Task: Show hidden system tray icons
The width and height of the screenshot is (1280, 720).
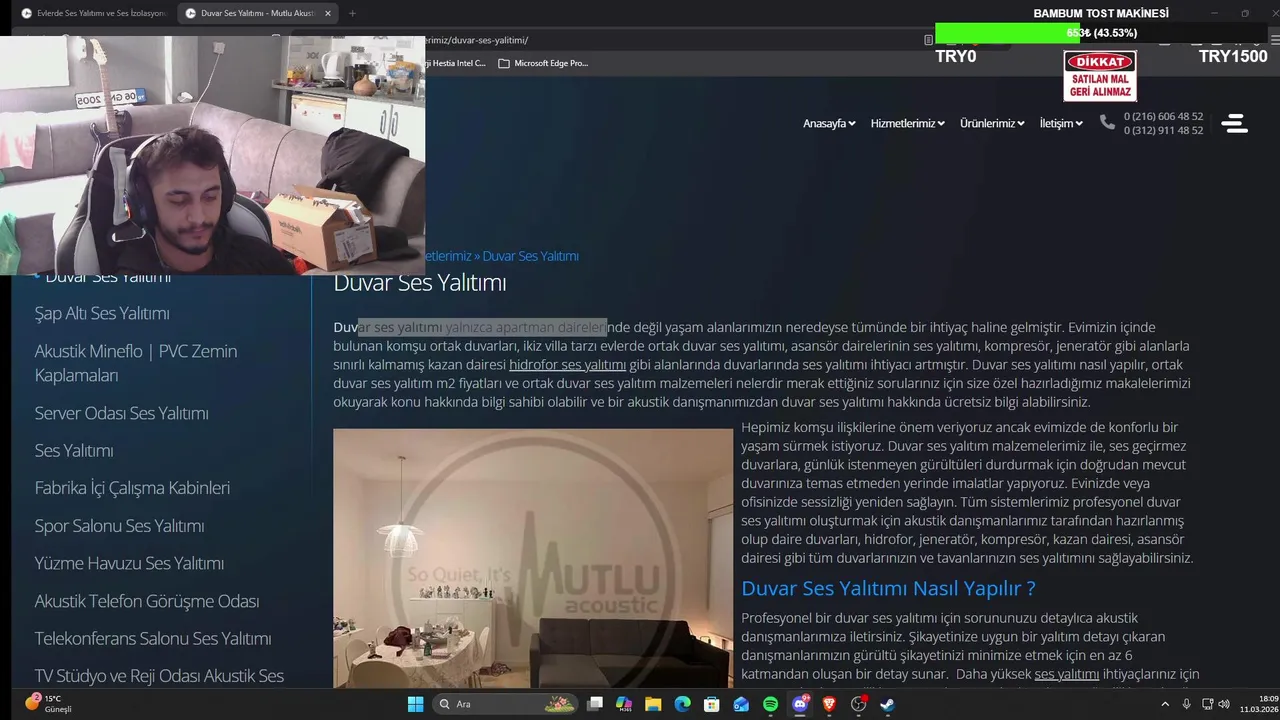Action: tap(1165, 704)
